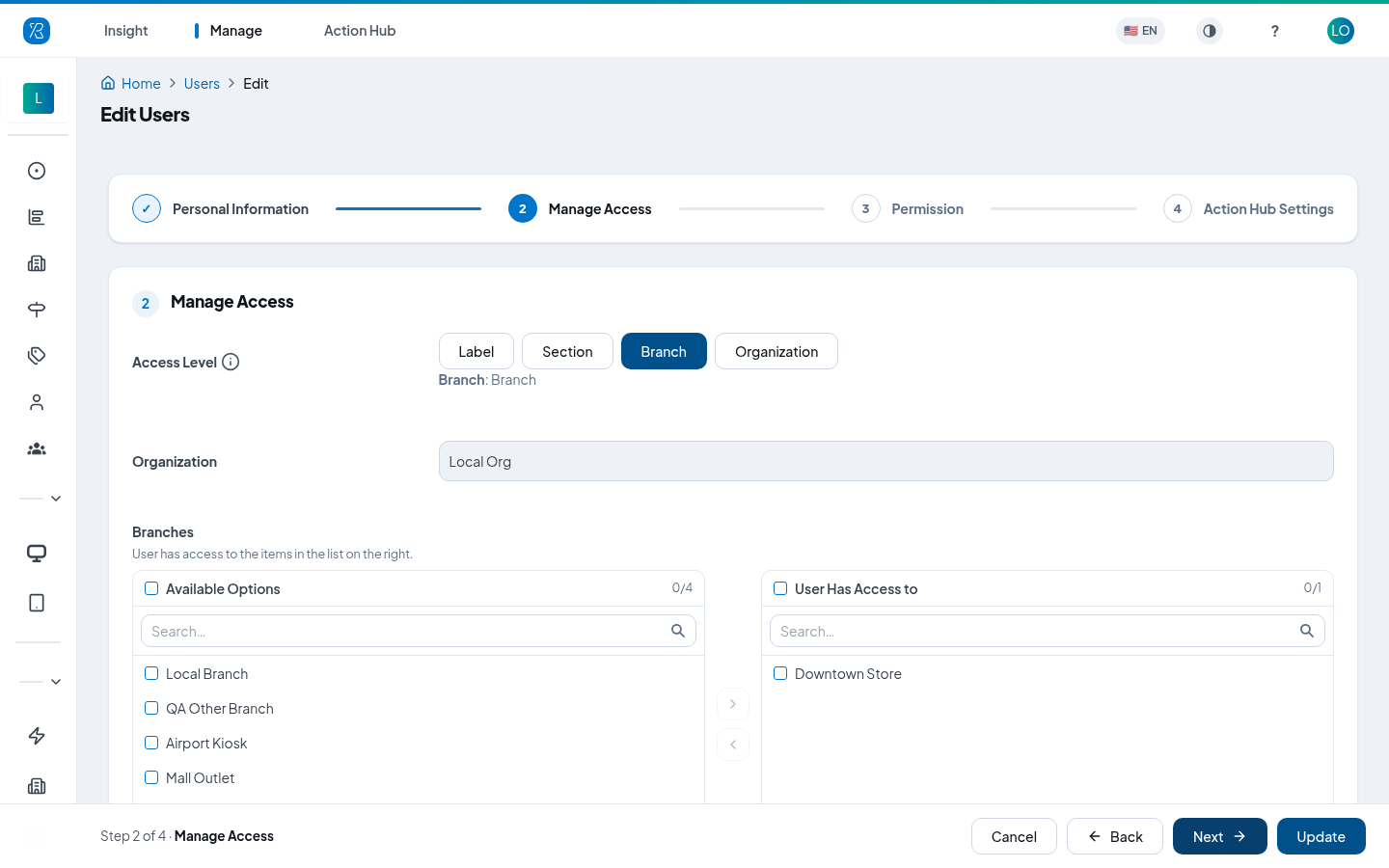This screenshot has width=1389, height=868.
Task: Select the Branch access level
Action: tap(664, 351)
